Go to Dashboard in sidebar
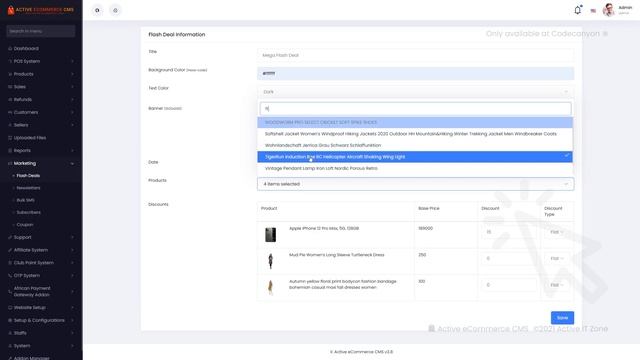640x360 pixels. [x=26, y=49]
